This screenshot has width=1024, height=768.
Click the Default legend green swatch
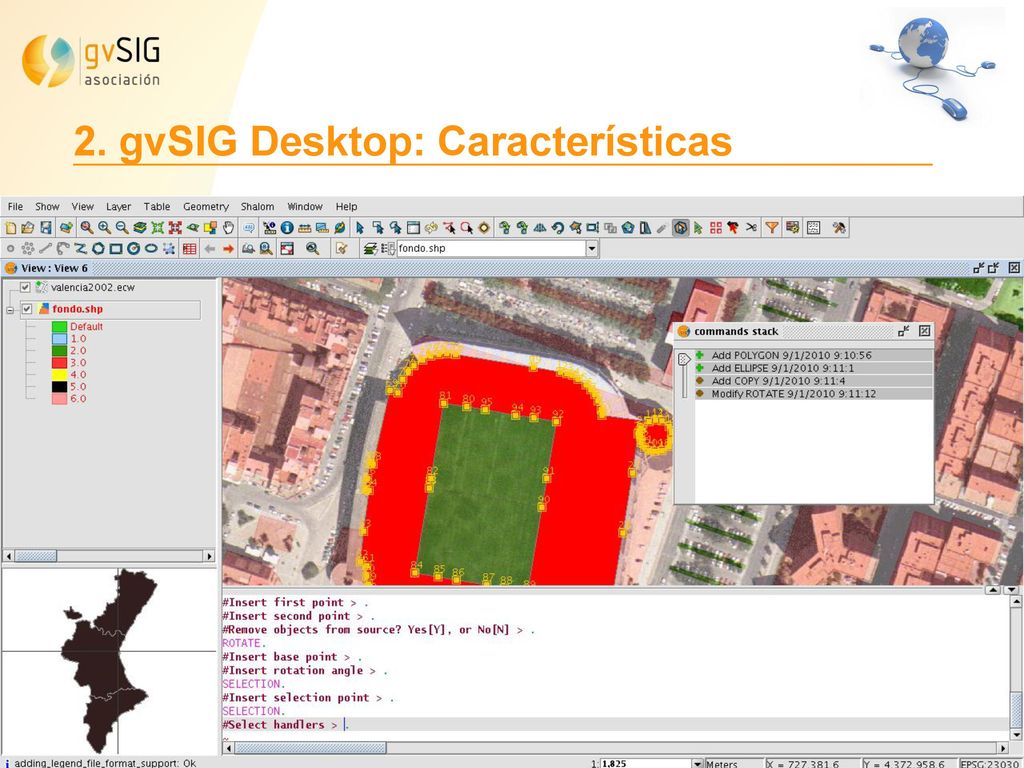59,327
